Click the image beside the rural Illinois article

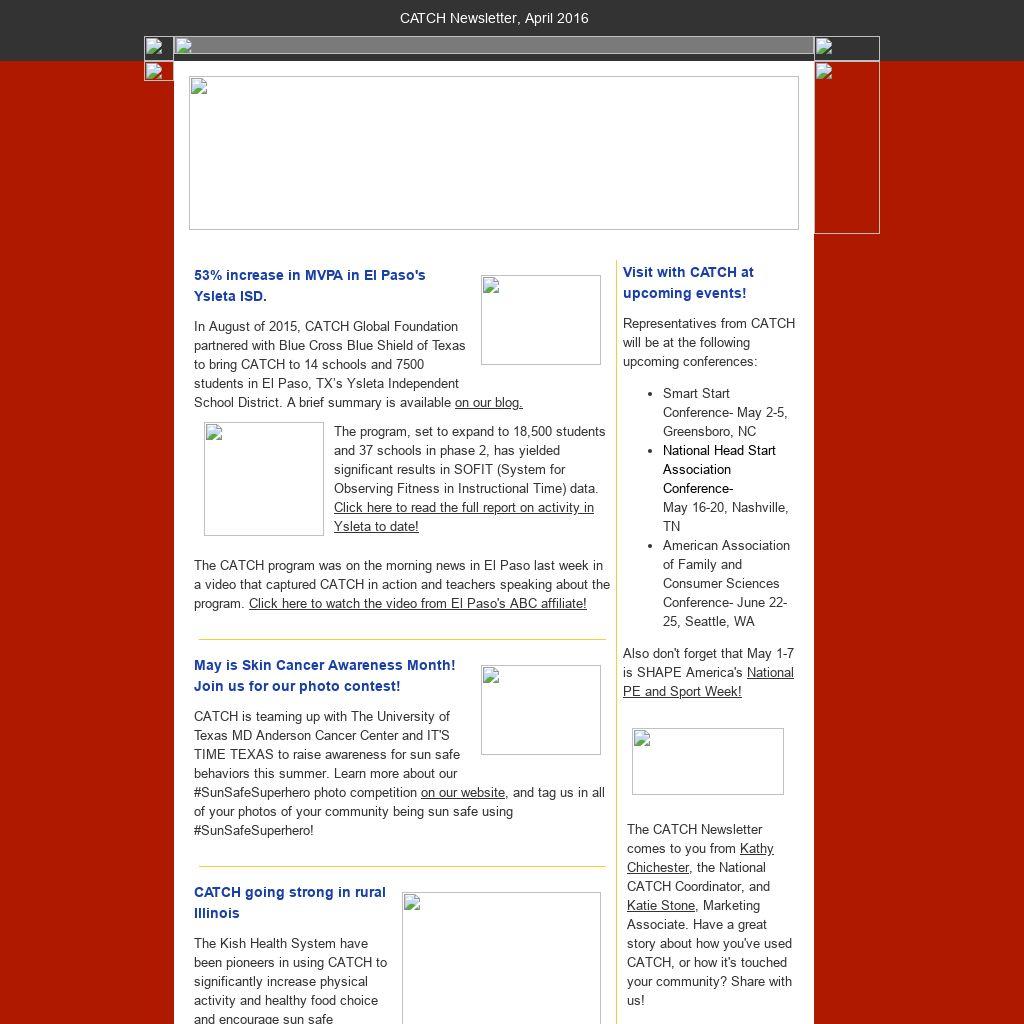pyautogui.click(x=501, y=957)
